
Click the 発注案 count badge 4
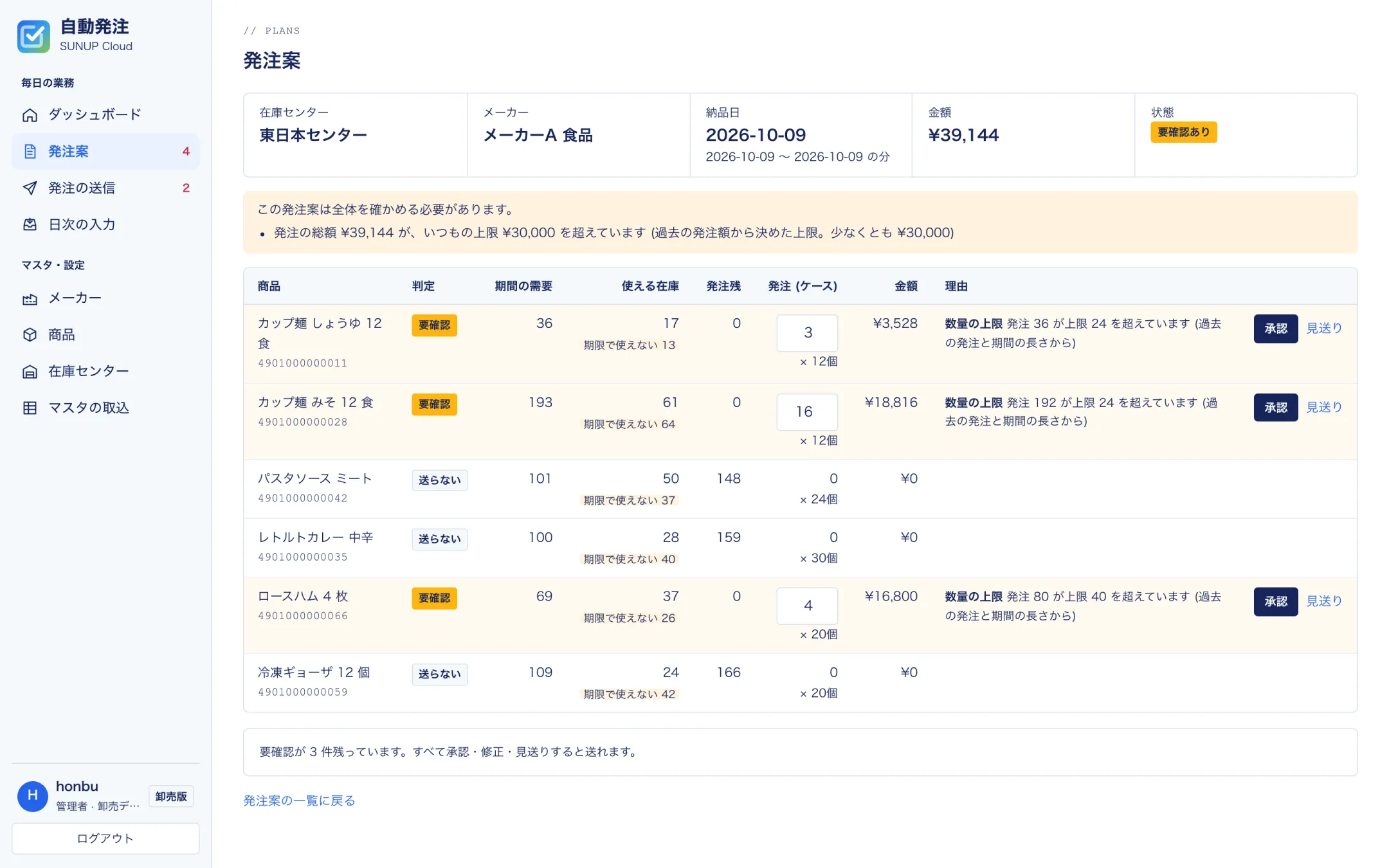coord(186,152)
